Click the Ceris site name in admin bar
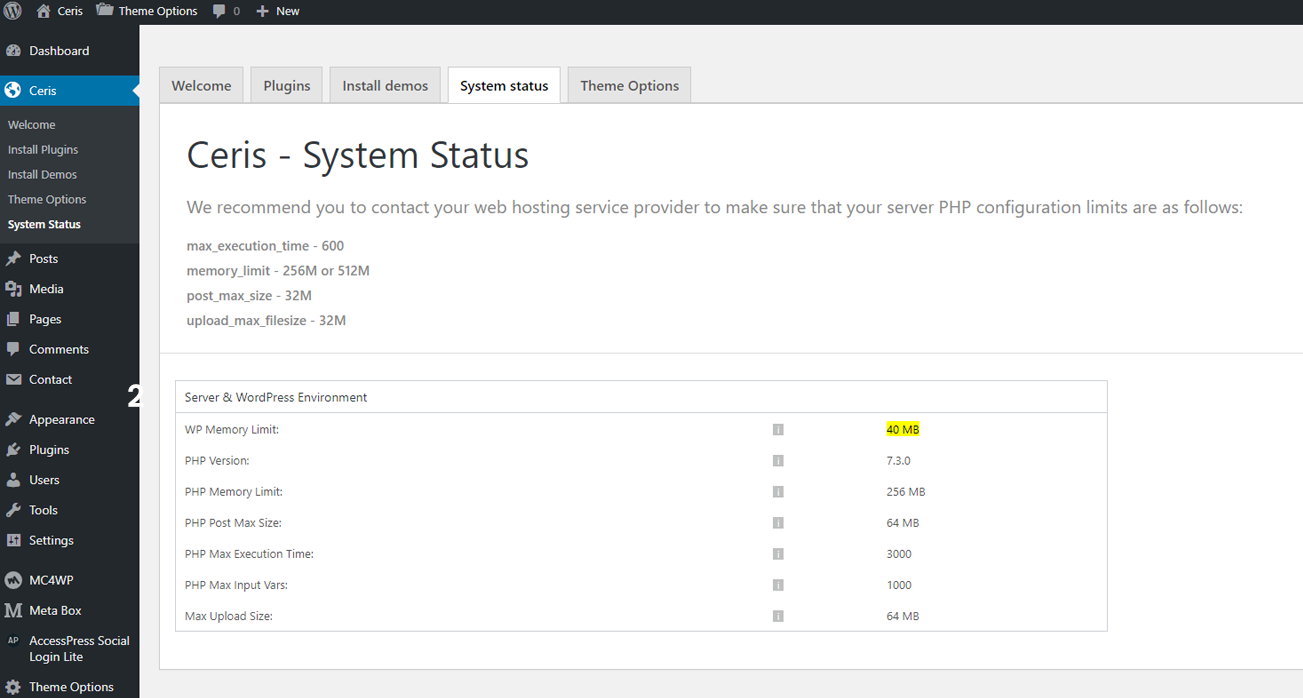Viewport: 1303px width, 698px height. (x=70, y=11)
